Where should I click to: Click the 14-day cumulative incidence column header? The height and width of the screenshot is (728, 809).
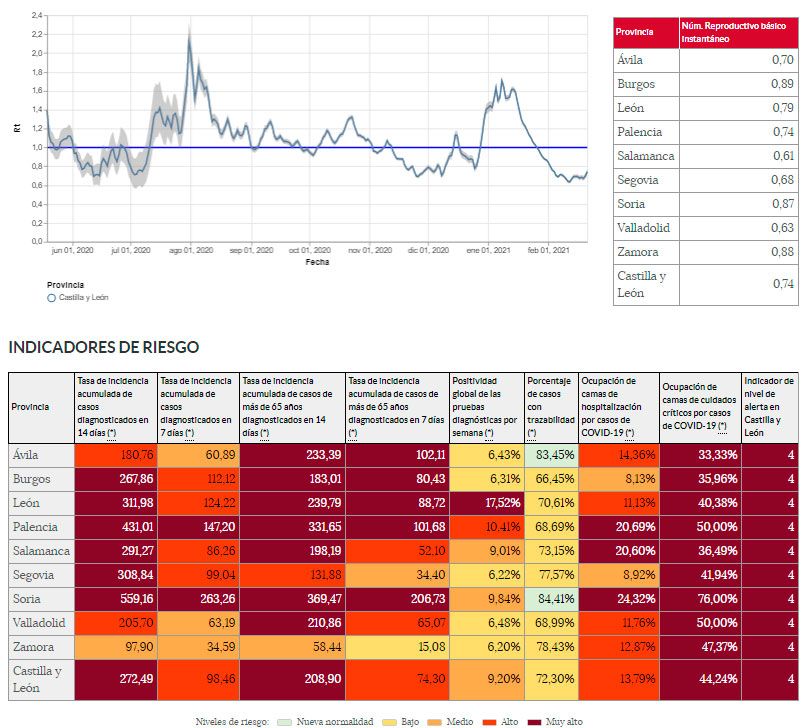point(115,408)
